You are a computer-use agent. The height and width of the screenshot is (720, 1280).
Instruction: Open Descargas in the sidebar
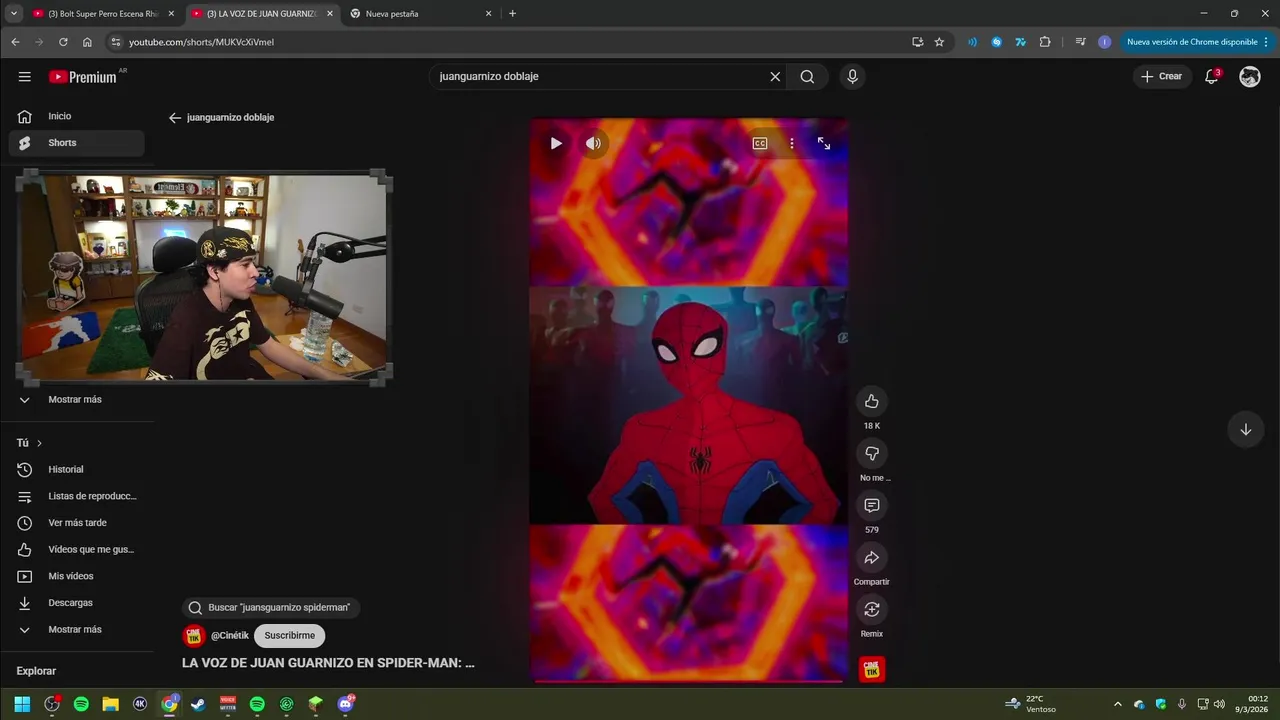tap(76, 603)
